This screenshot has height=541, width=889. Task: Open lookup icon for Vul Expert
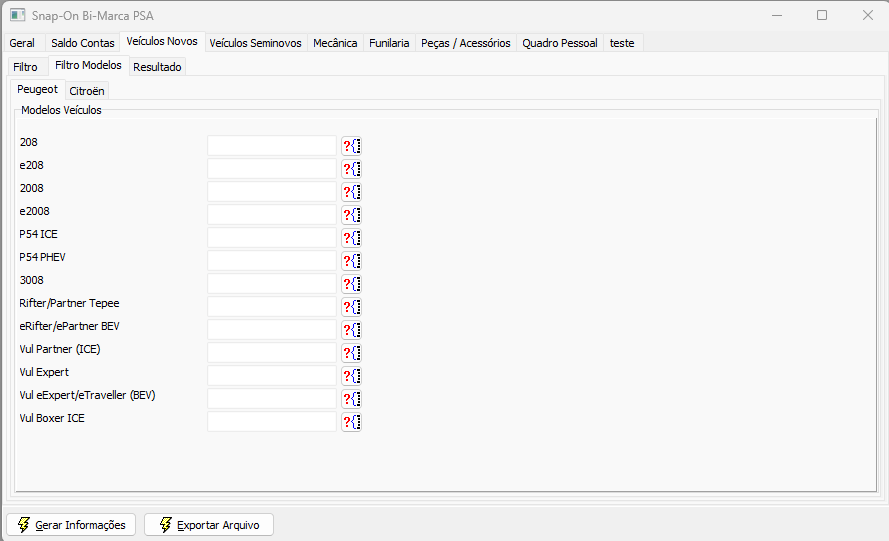pyautogui.click(x=352, y=376)
